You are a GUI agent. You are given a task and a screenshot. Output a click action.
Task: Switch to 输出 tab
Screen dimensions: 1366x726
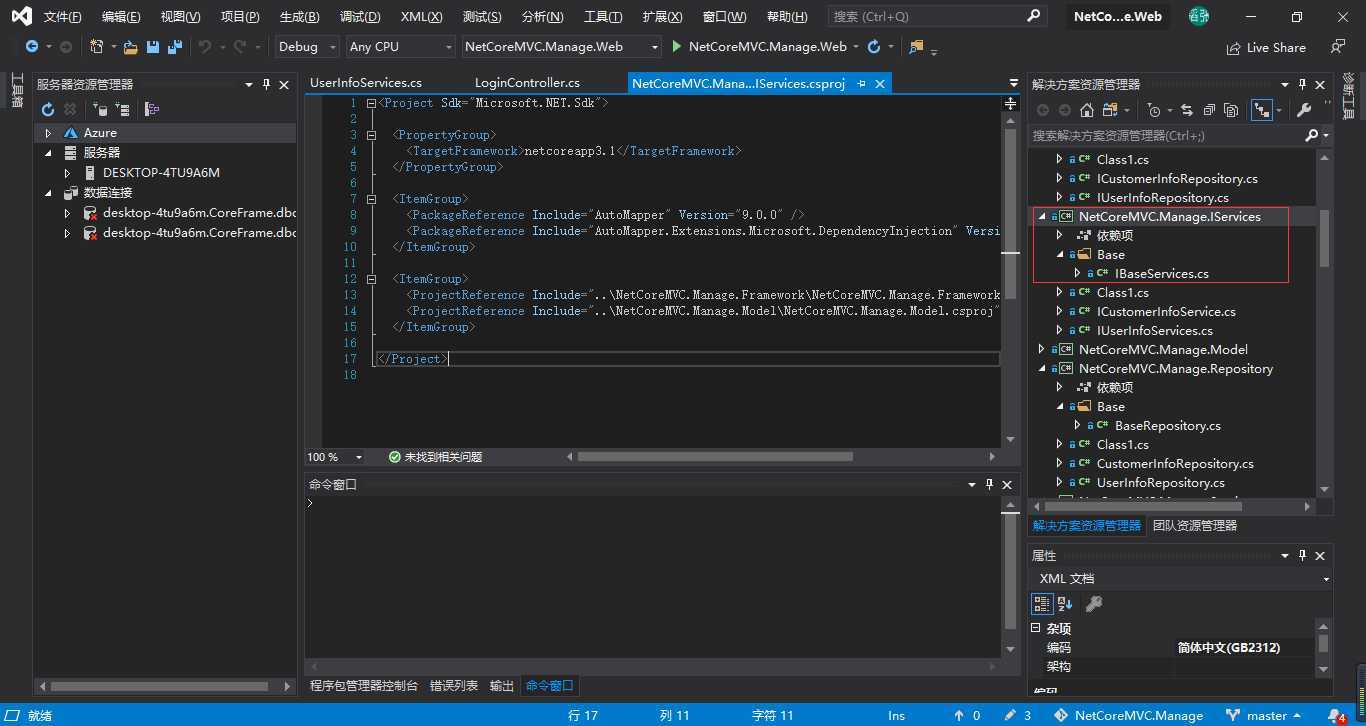502,686
